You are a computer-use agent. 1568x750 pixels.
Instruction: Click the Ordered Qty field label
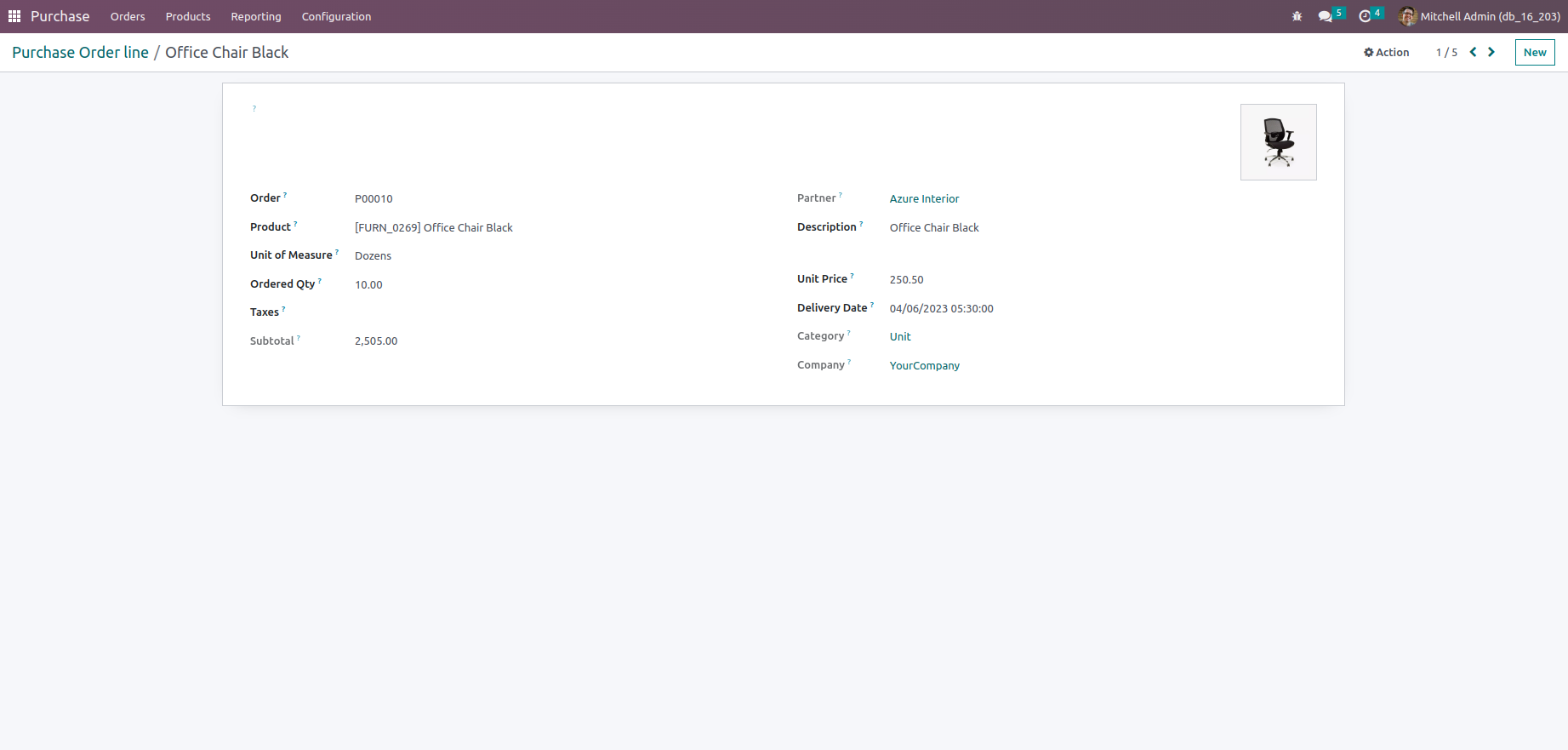coord(282,283)
